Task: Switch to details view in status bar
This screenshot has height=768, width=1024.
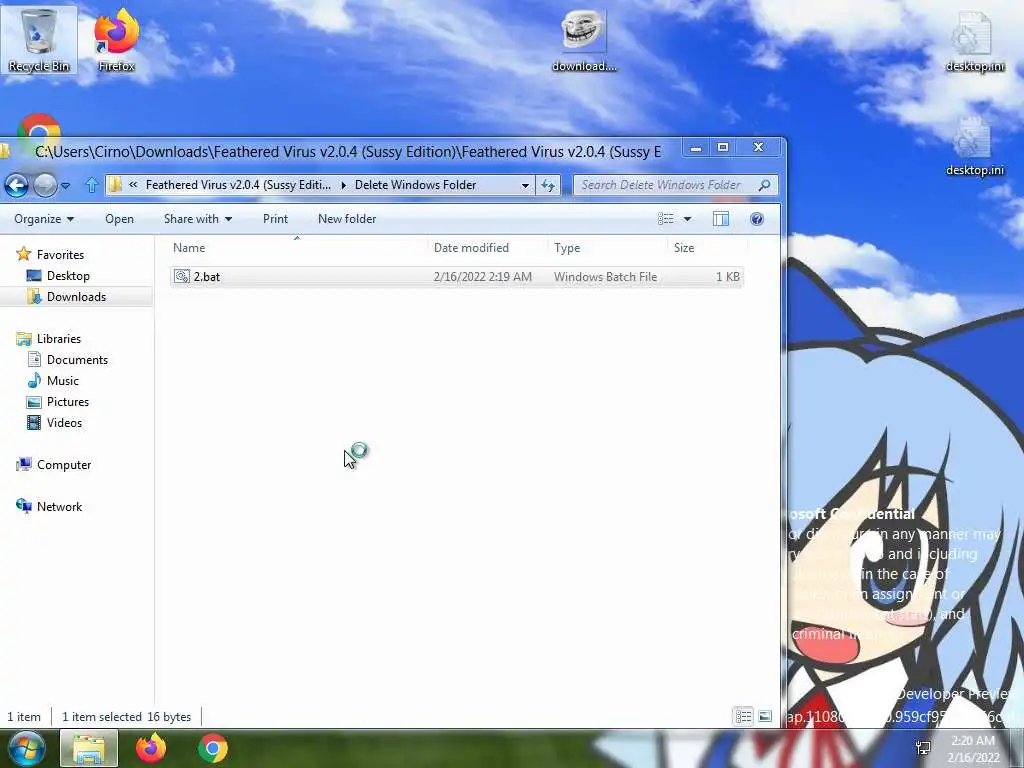Action: click(x=743, y=716)
